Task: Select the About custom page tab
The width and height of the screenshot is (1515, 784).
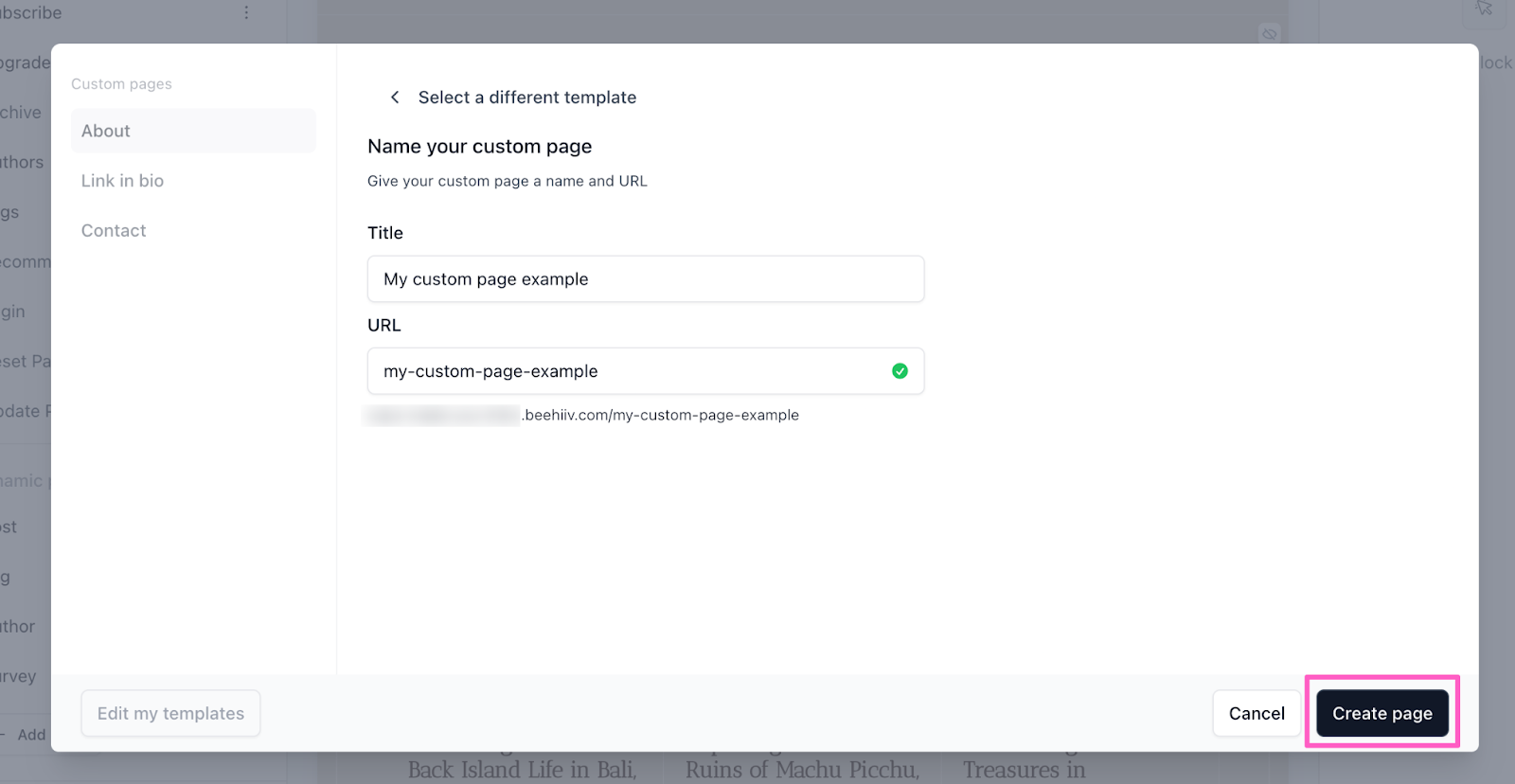Action: [193, 131]
